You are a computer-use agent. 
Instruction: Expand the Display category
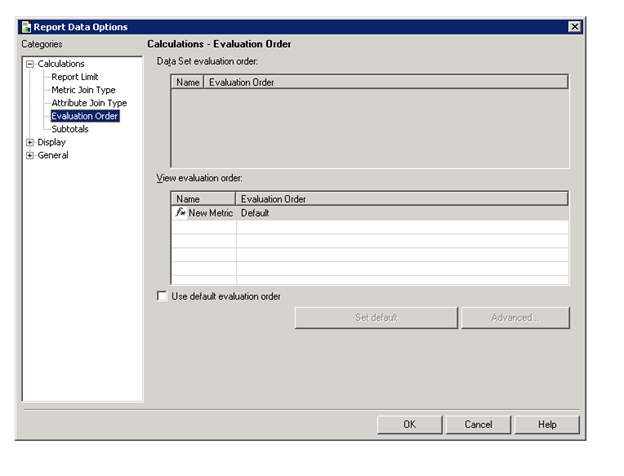point(30,142)
